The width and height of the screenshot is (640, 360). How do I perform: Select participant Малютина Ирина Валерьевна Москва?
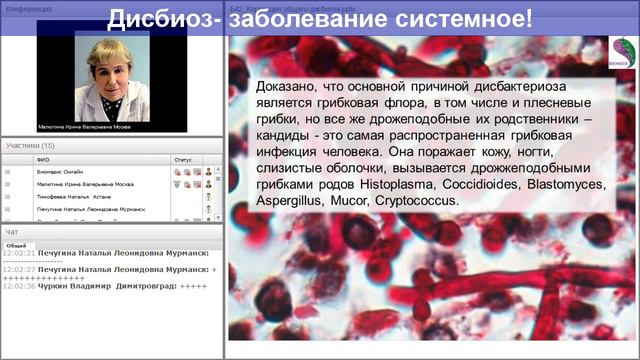click(85, 184)
